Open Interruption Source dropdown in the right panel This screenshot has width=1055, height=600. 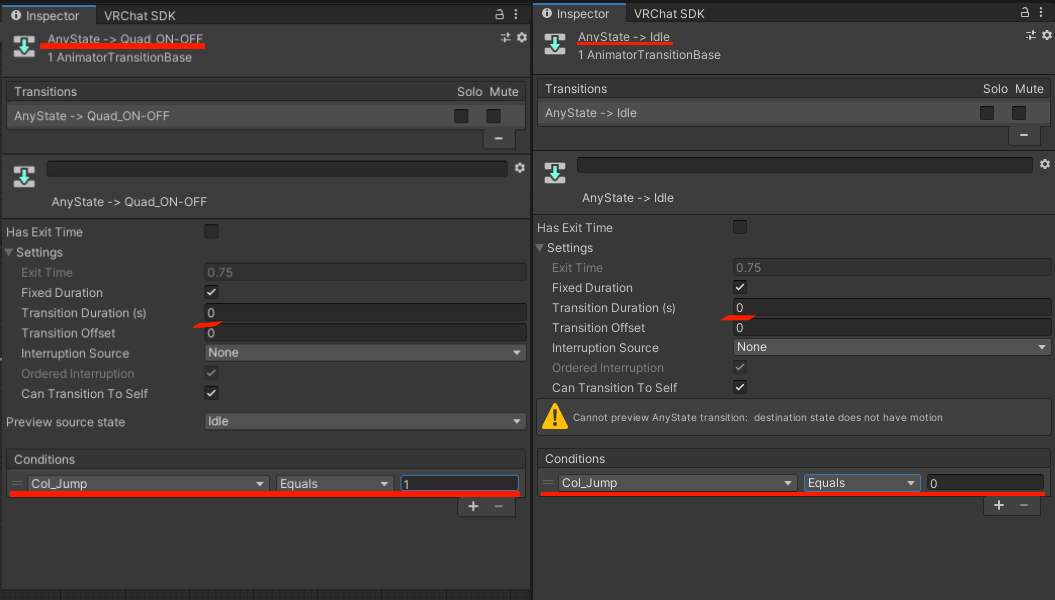click(891, 347)
